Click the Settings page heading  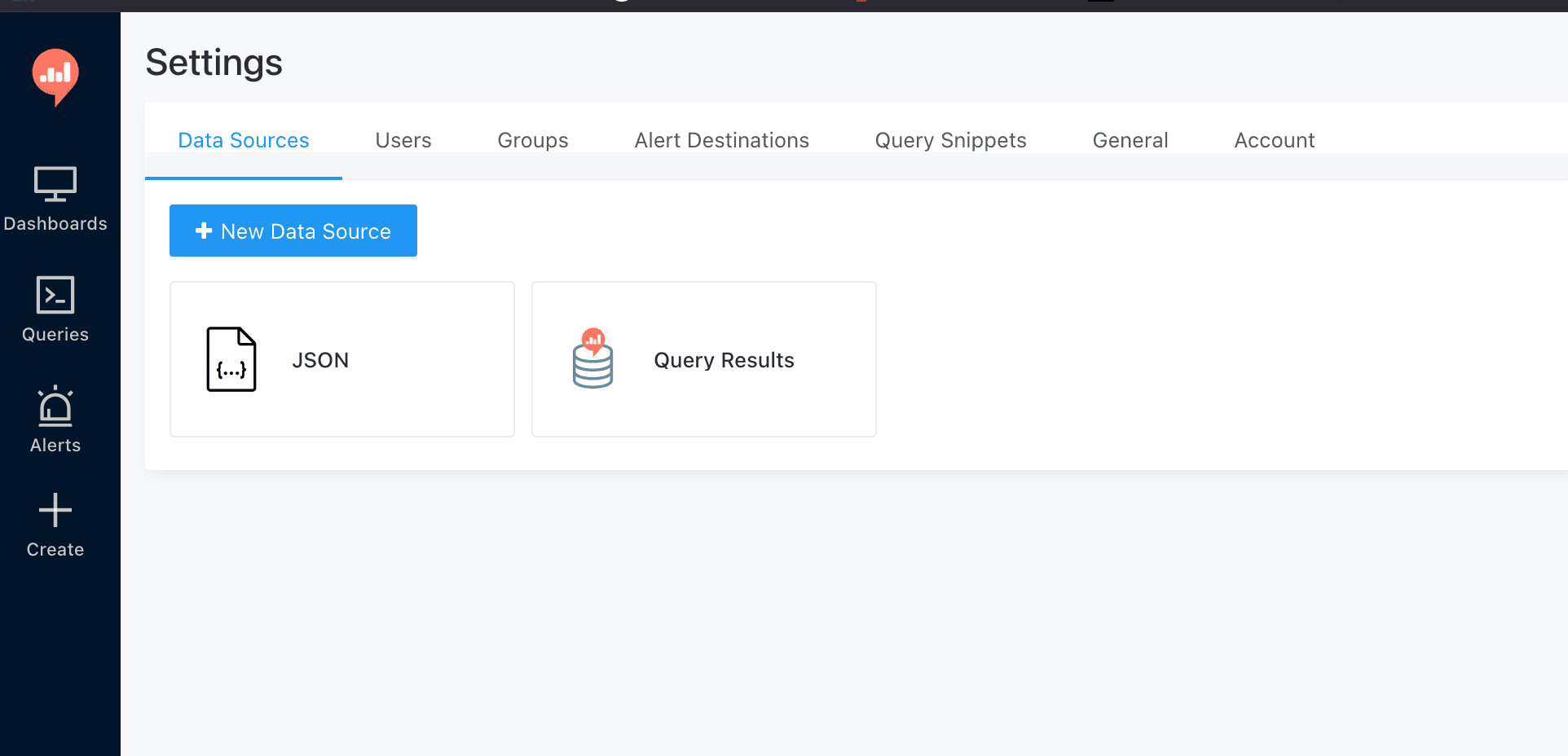(x=214, y=62)
